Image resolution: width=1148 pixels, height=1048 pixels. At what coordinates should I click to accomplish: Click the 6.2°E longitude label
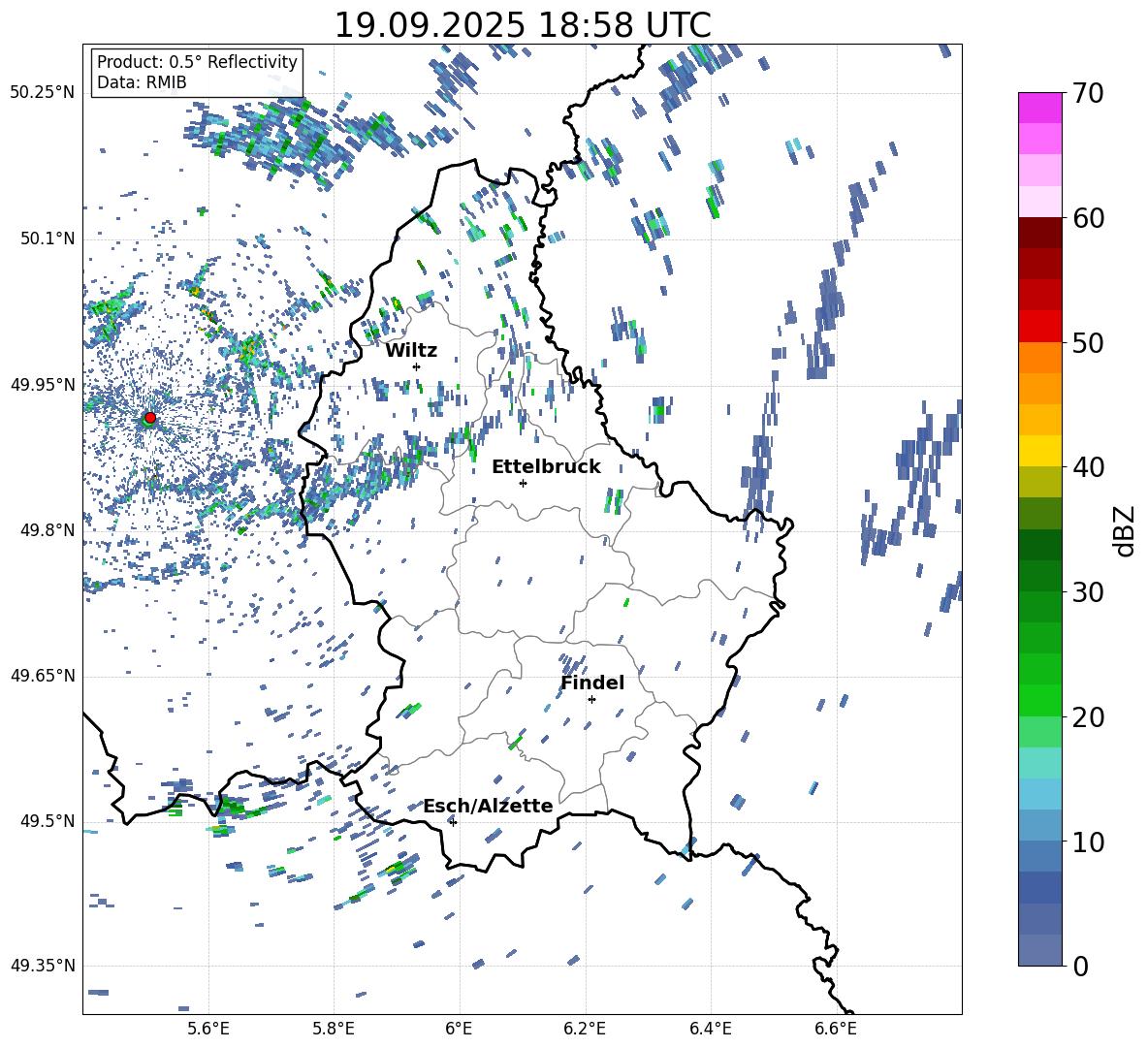click(x=585, y=1029)
